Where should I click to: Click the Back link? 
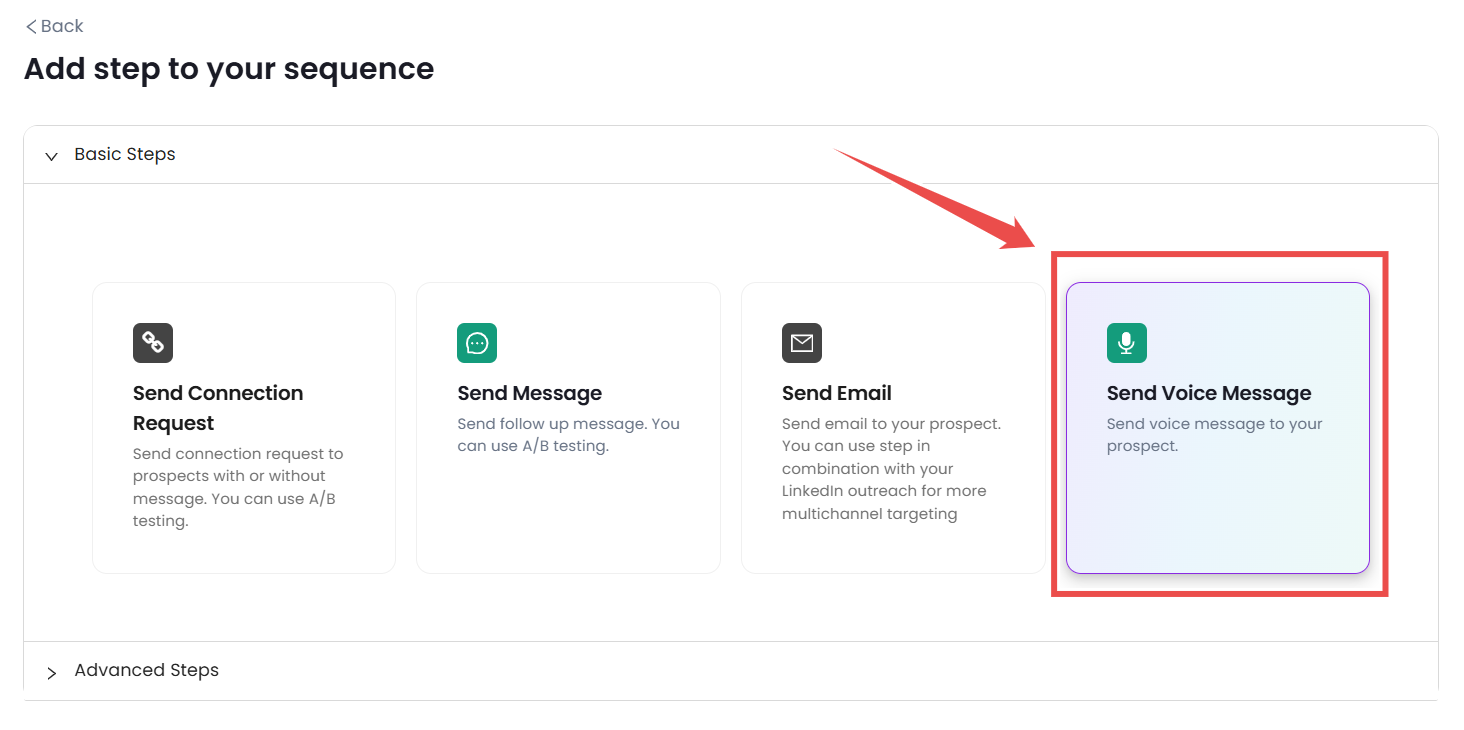[x=54, y=25]
